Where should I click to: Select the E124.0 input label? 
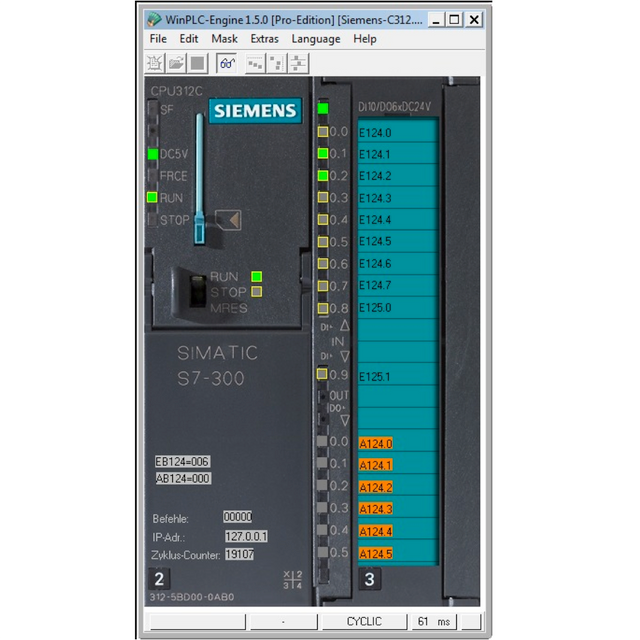[375, 133]
